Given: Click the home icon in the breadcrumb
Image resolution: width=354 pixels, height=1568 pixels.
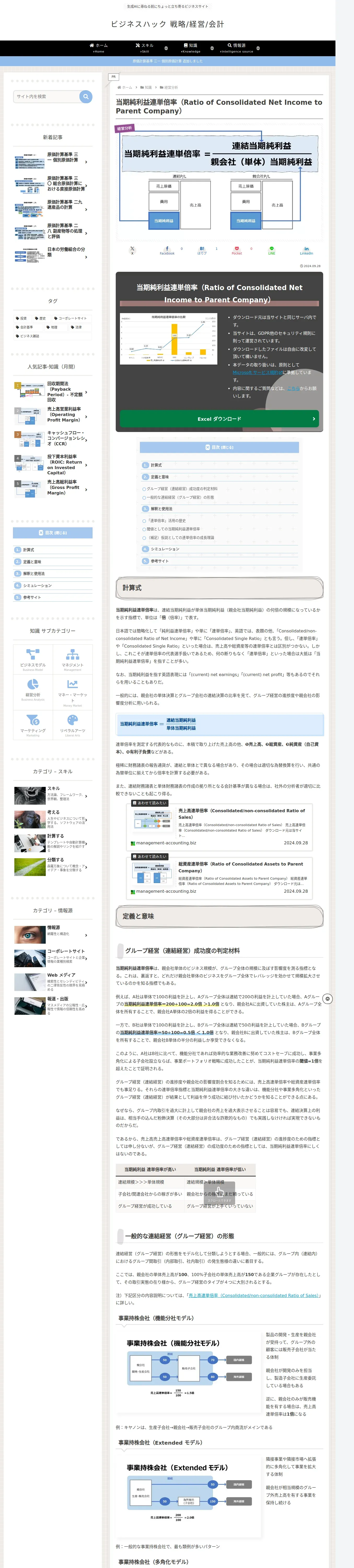Looking at the screenshot, I should click(119, 88).
